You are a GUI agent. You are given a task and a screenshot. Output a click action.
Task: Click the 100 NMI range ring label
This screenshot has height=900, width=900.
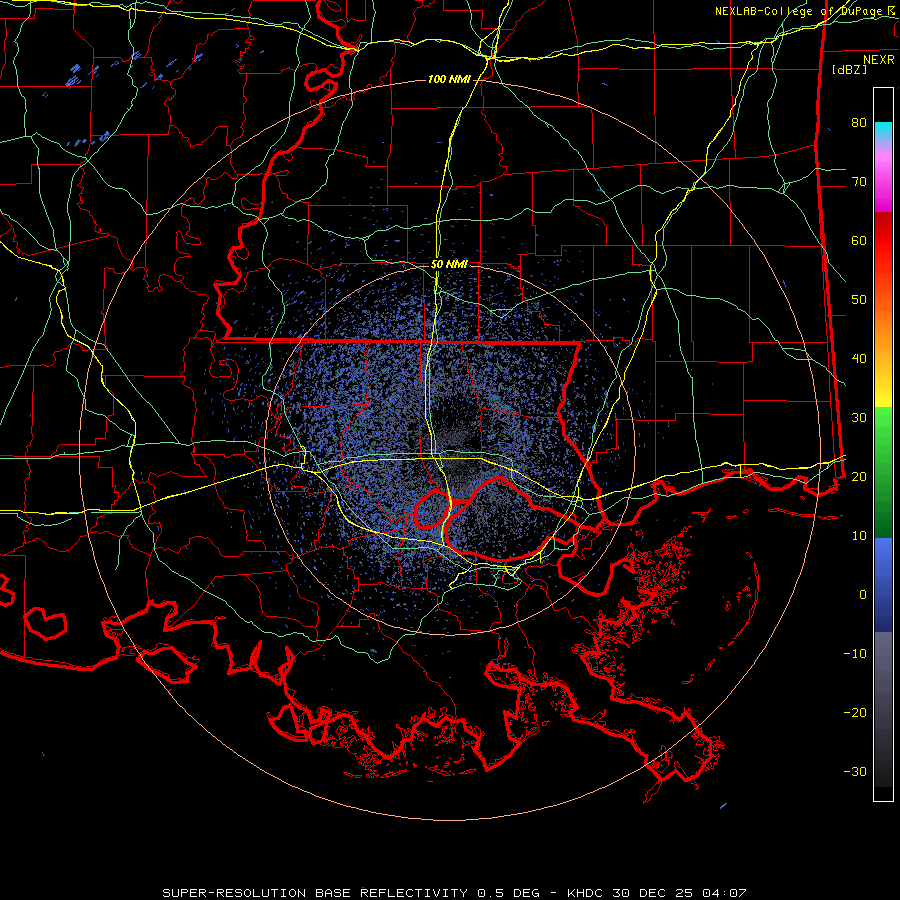pos(448,79)
